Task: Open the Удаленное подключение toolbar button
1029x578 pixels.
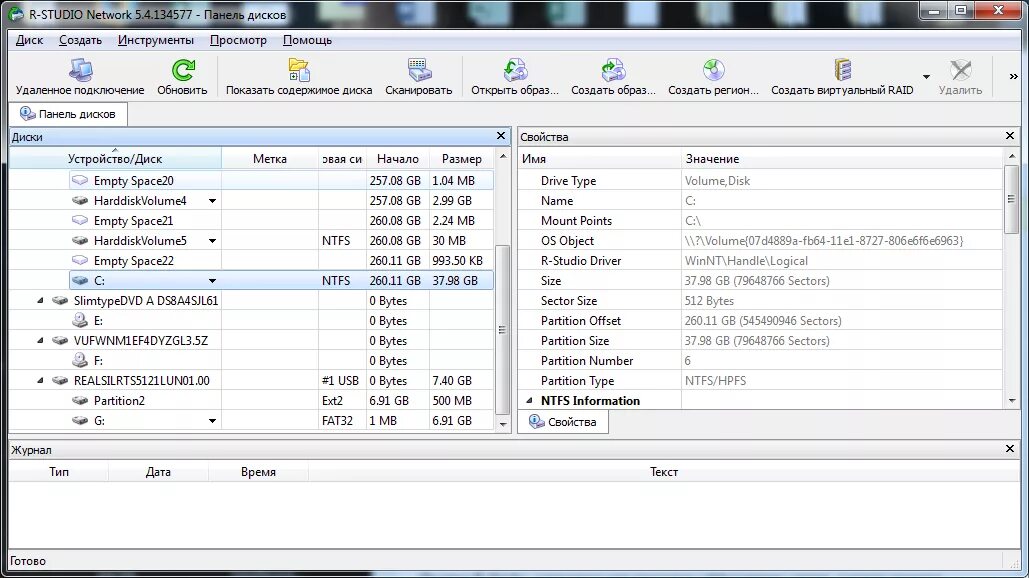Action: pos(80,76)
